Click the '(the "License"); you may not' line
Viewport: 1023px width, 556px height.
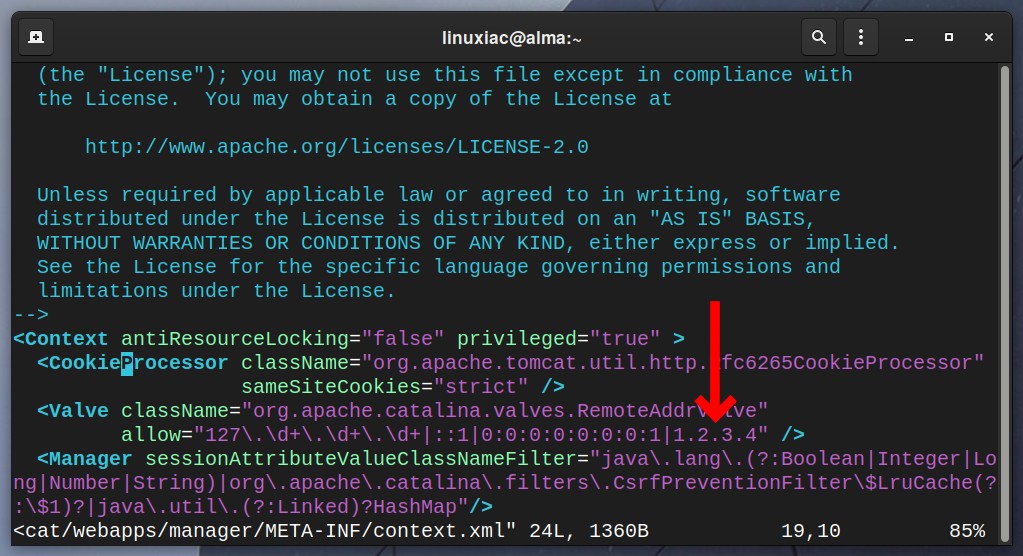click(x=444, y=74)
